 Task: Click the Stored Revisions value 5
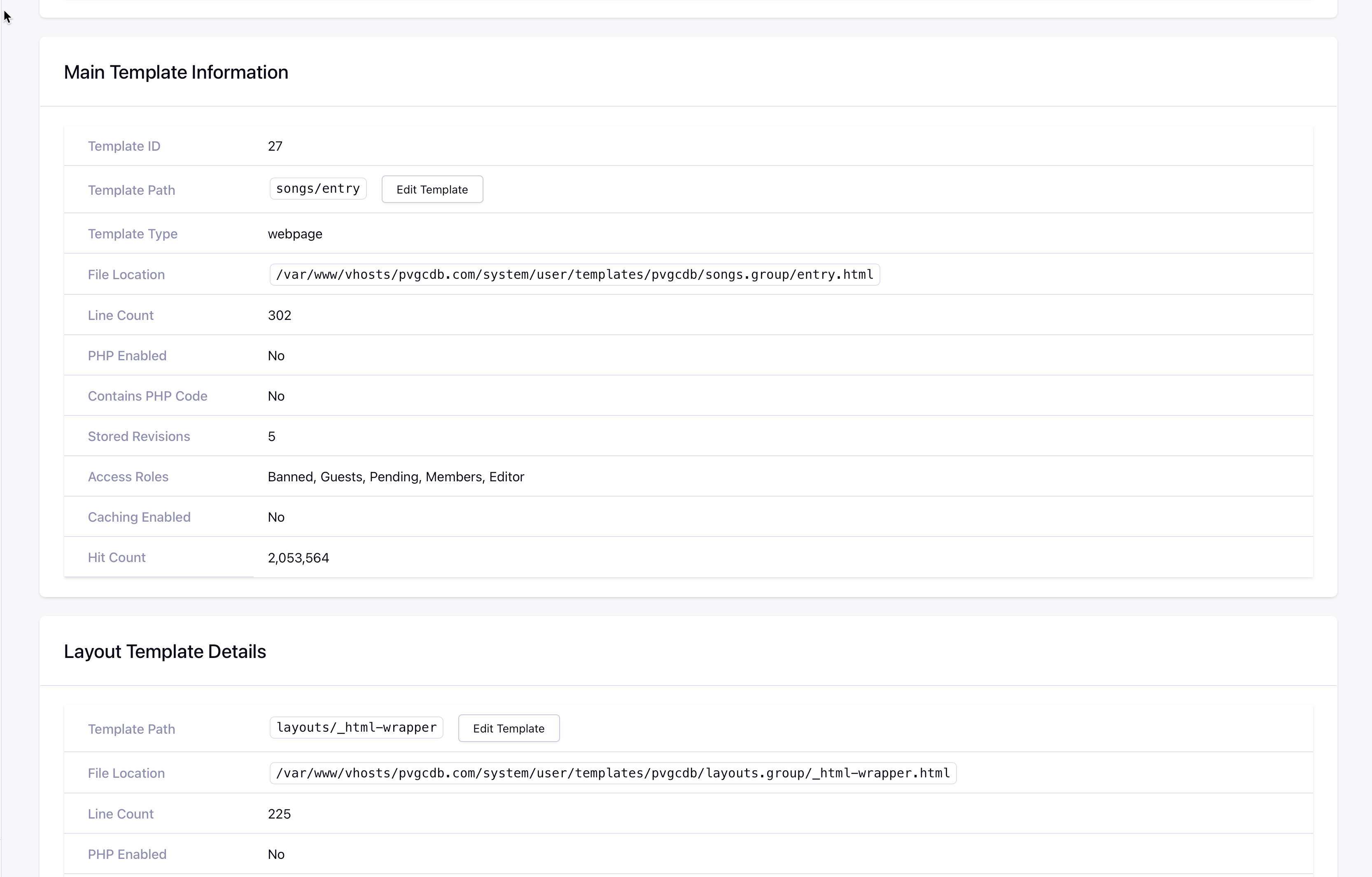(271, 436)
